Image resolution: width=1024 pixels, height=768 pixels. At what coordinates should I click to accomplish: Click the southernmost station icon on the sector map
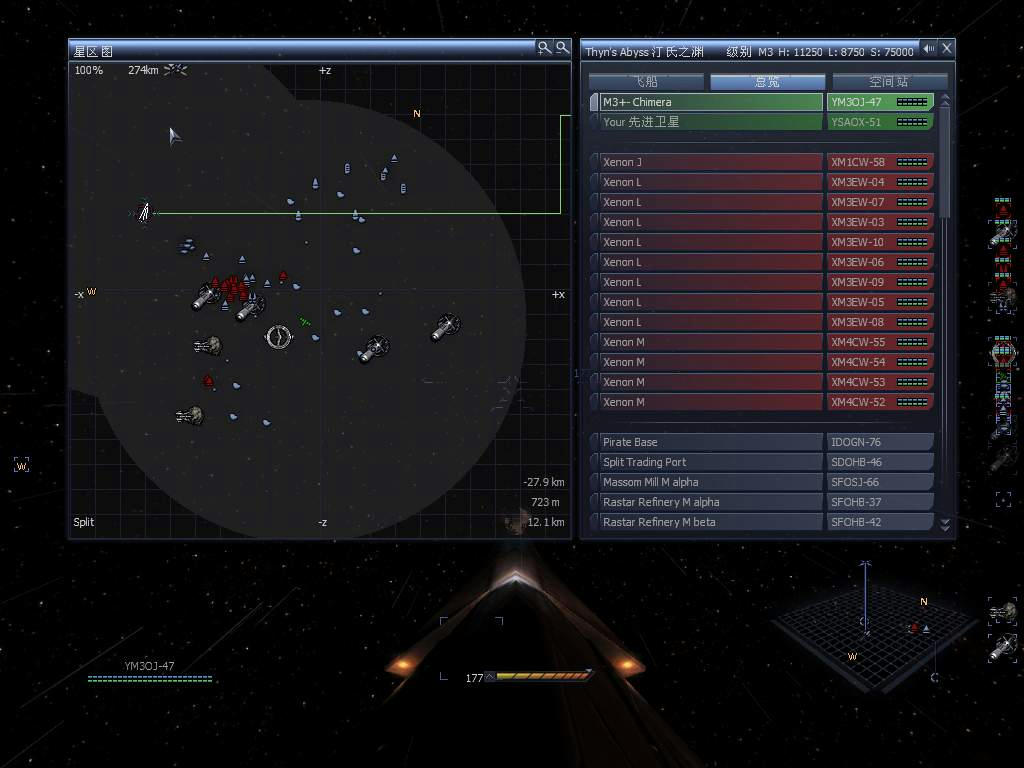(x=190, y=415)
